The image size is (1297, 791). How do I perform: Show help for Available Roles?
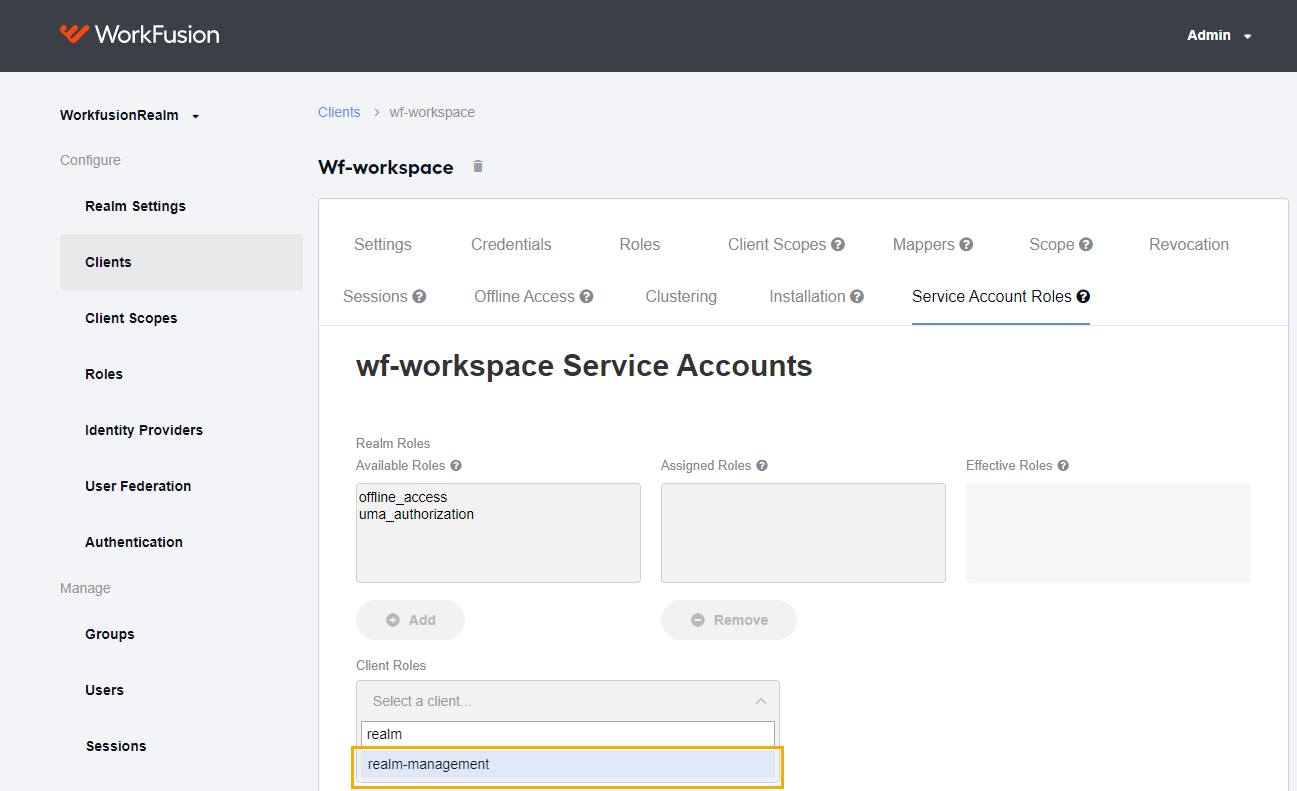click(x=456, y=465)
